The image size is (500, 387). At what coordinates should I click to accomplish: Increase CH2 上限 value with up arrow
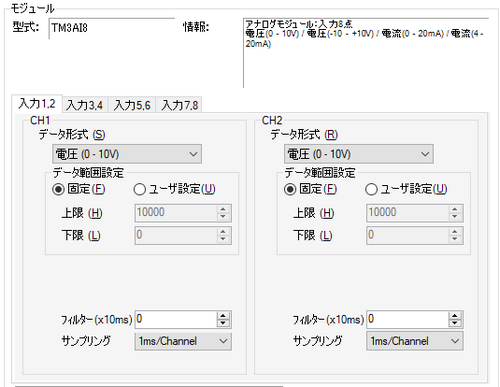coord(455,209)
